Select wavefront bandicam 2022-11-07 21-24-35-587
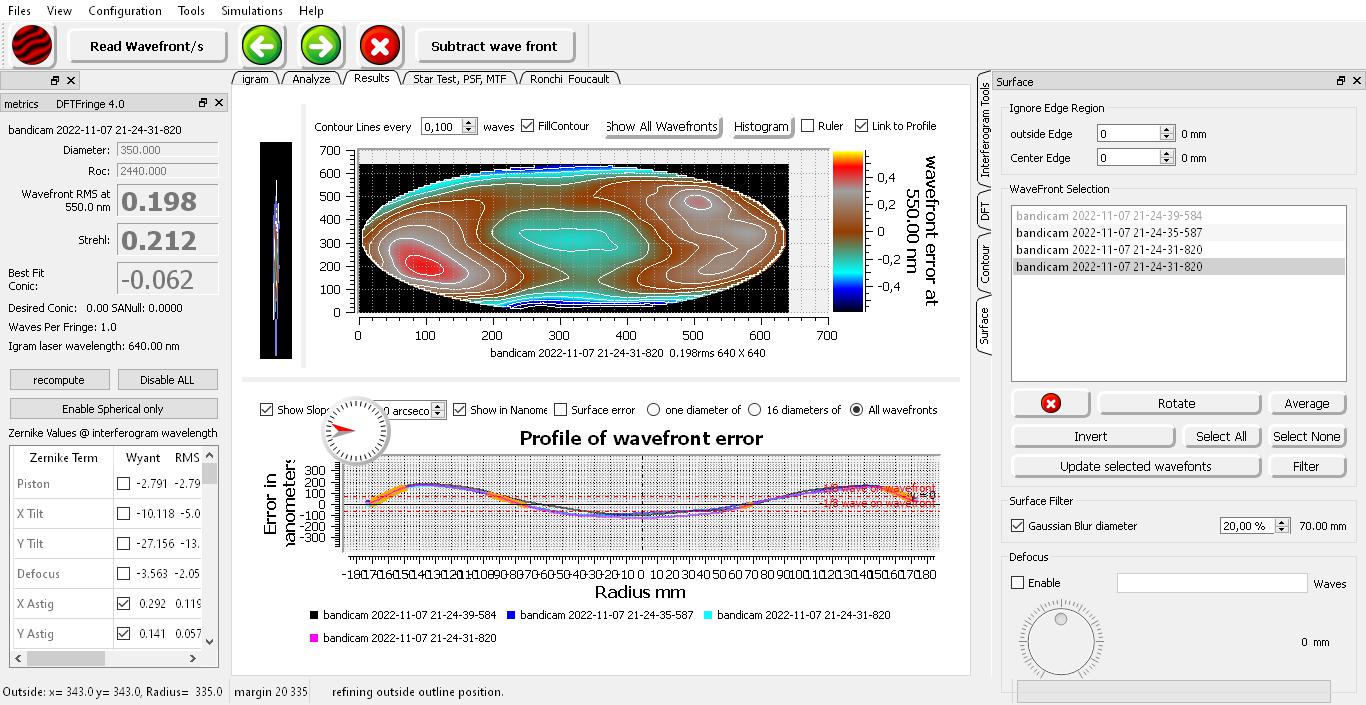The width and height of the screenshot is (1366, 705). coord(1109,233)
